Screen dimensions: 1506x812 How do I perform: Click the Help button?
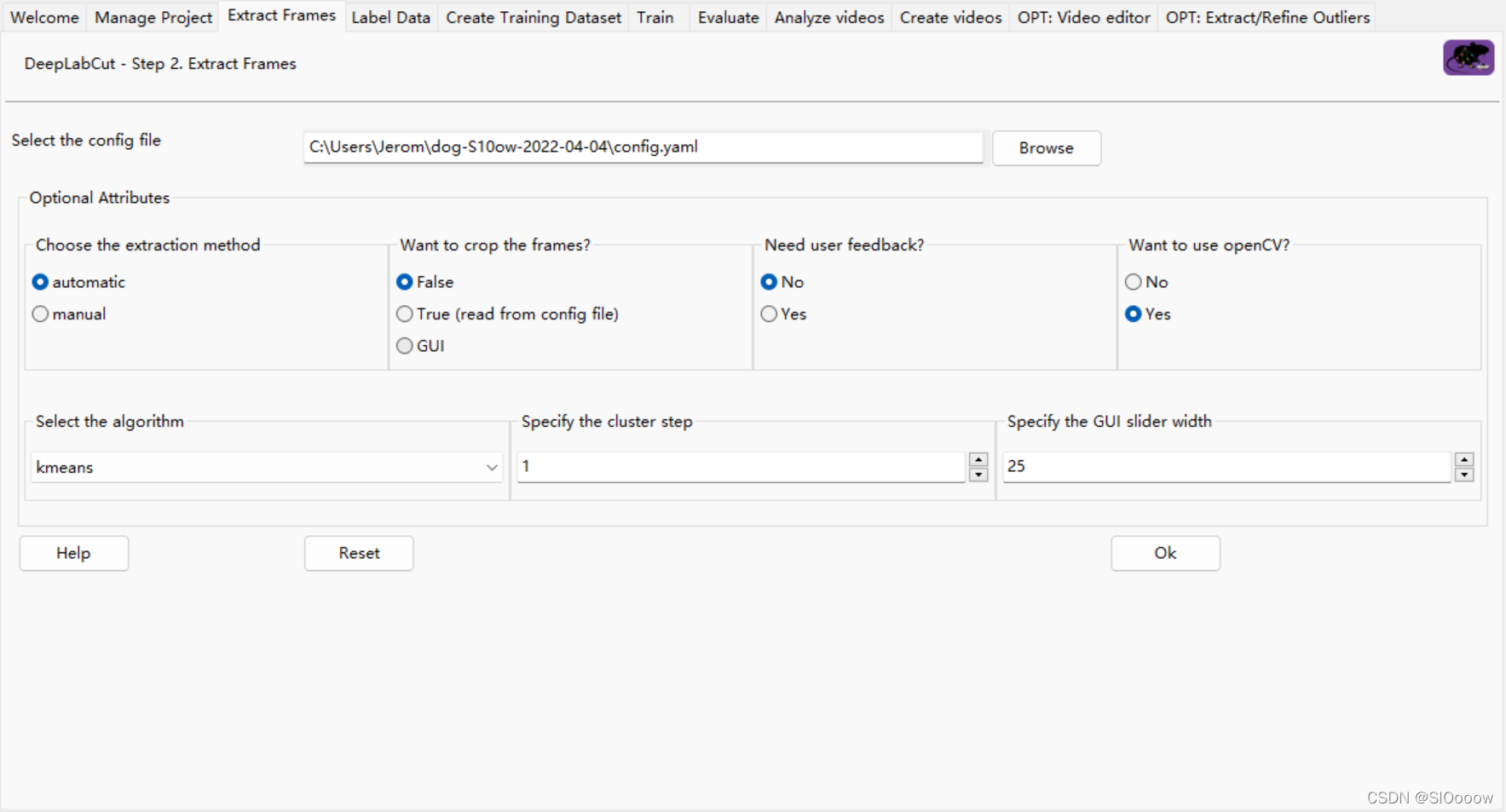tap(74, 553)
